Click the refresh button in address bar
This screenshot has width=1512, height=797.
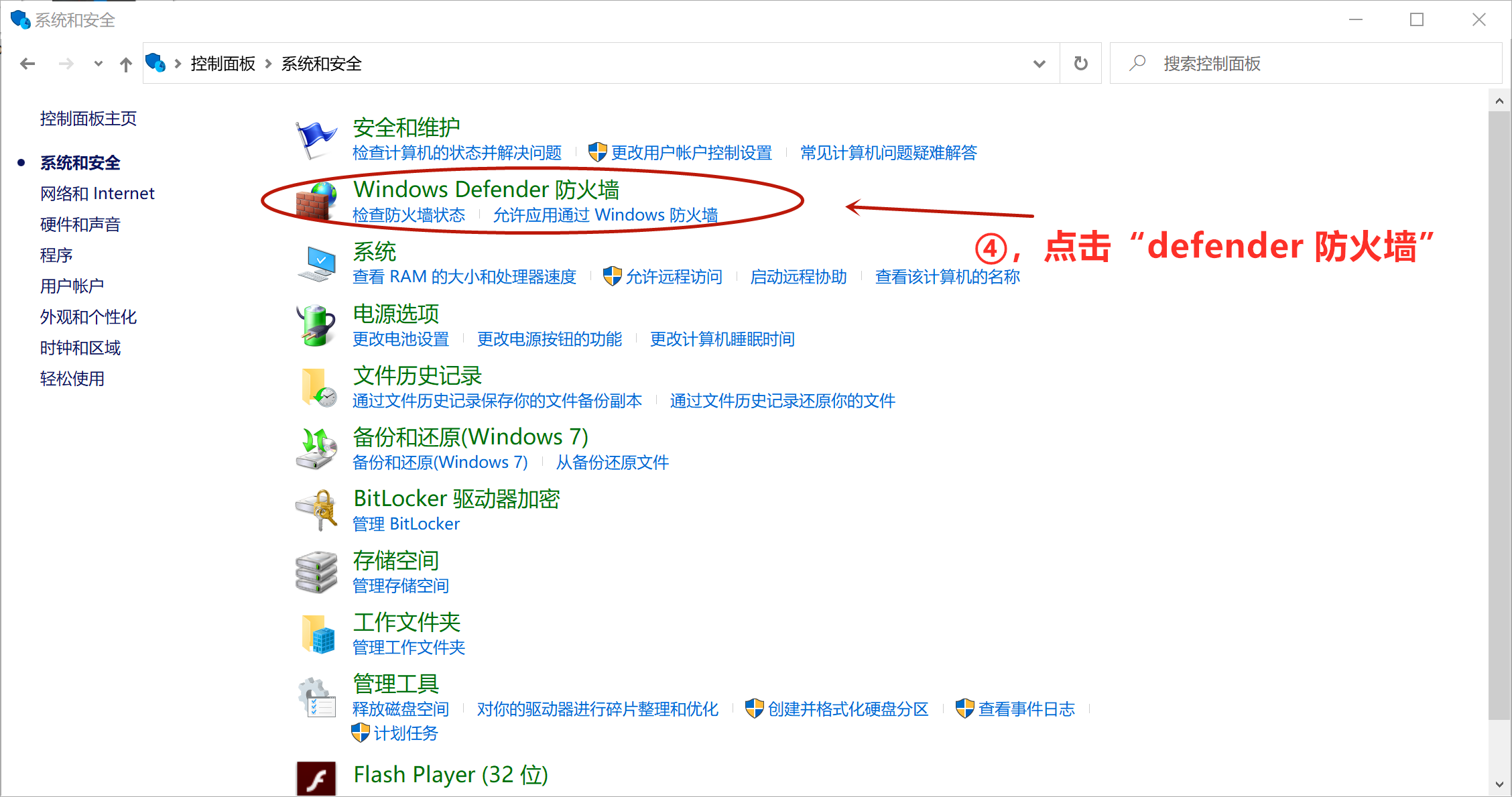click(x=1080, y=64)
